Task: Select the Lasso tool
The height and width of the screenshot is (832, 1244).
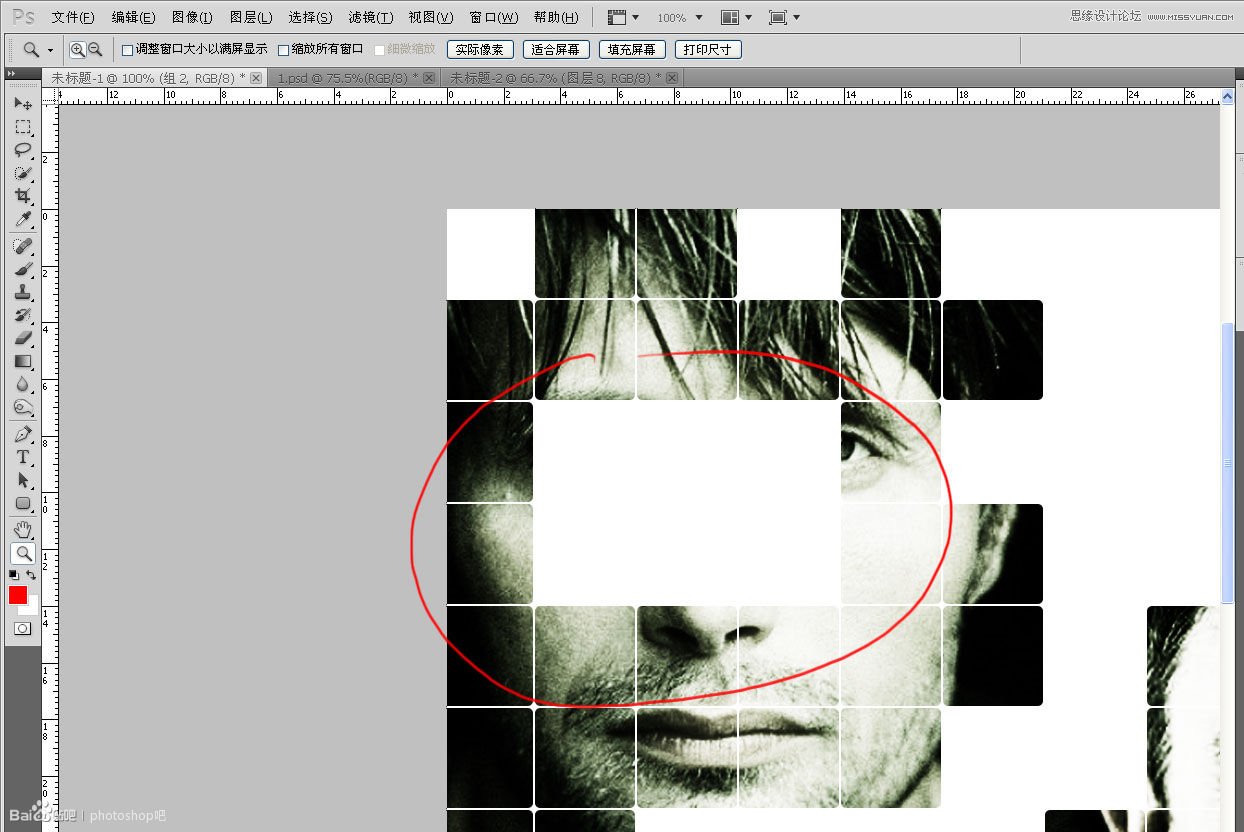Action: point(22,150)
